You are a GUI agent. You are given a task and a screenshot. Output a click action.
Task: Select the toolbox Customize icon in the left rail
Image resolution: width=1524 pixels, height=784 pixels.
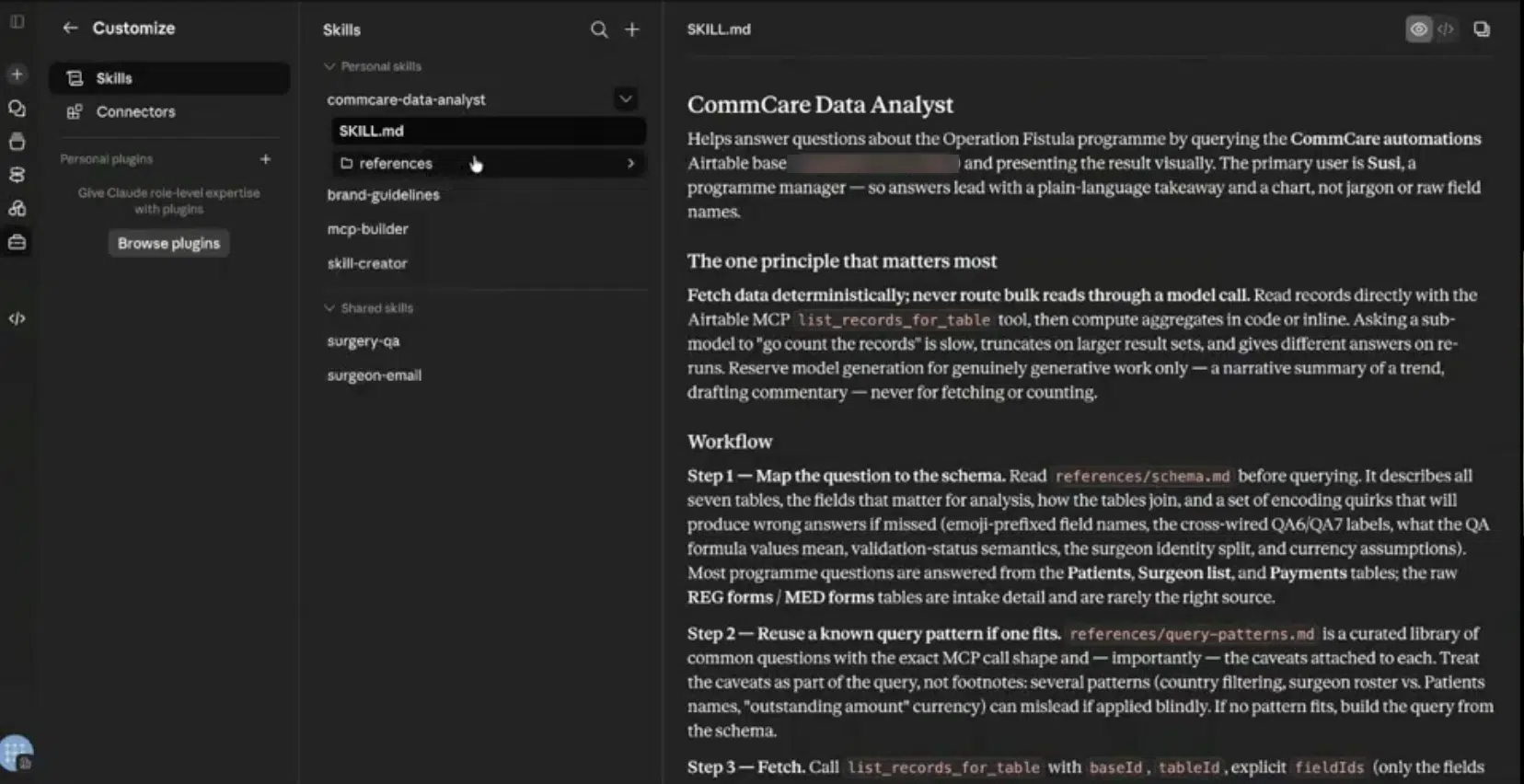(17, 242)
